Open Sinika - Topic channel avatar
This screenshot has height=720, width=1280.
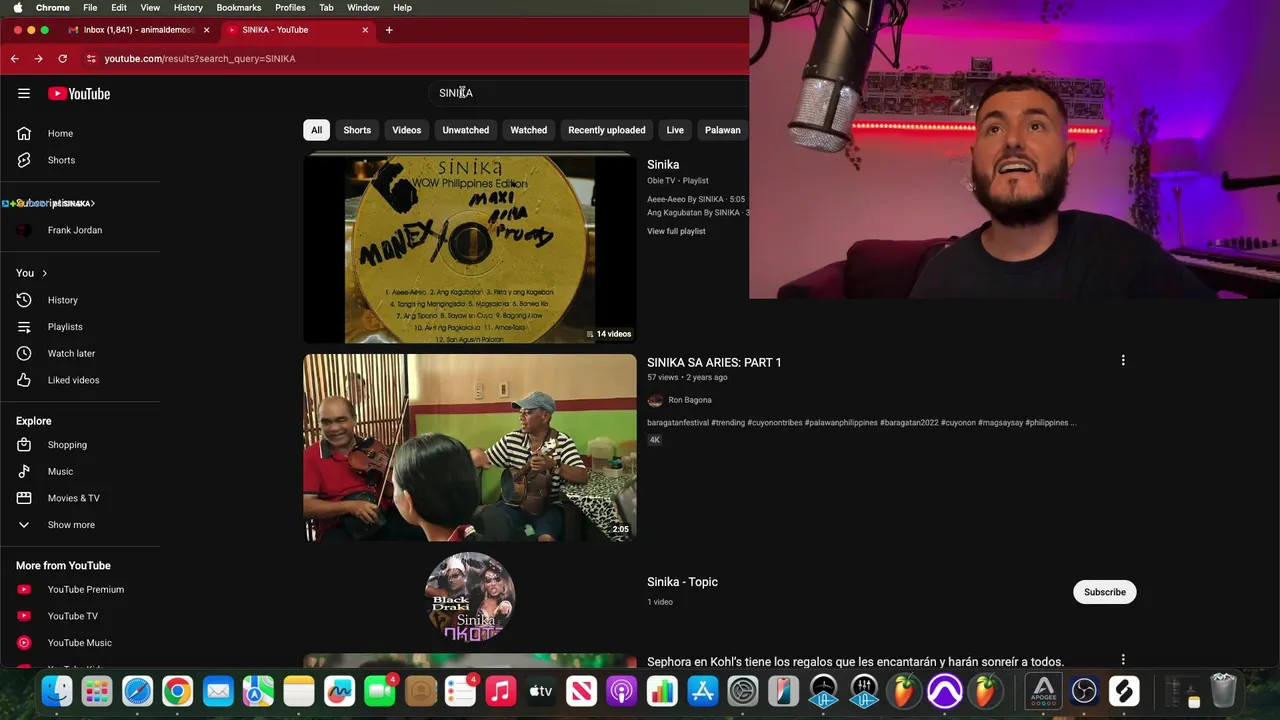470,596
